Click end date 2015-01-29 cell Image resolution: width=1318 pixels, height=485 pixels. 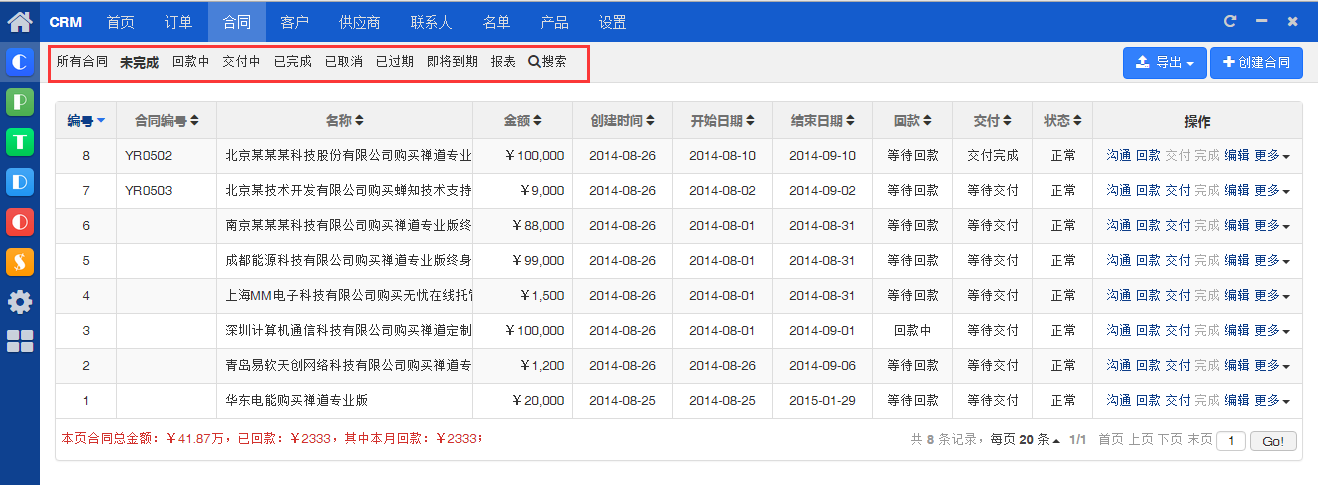(x=822, y=401)
